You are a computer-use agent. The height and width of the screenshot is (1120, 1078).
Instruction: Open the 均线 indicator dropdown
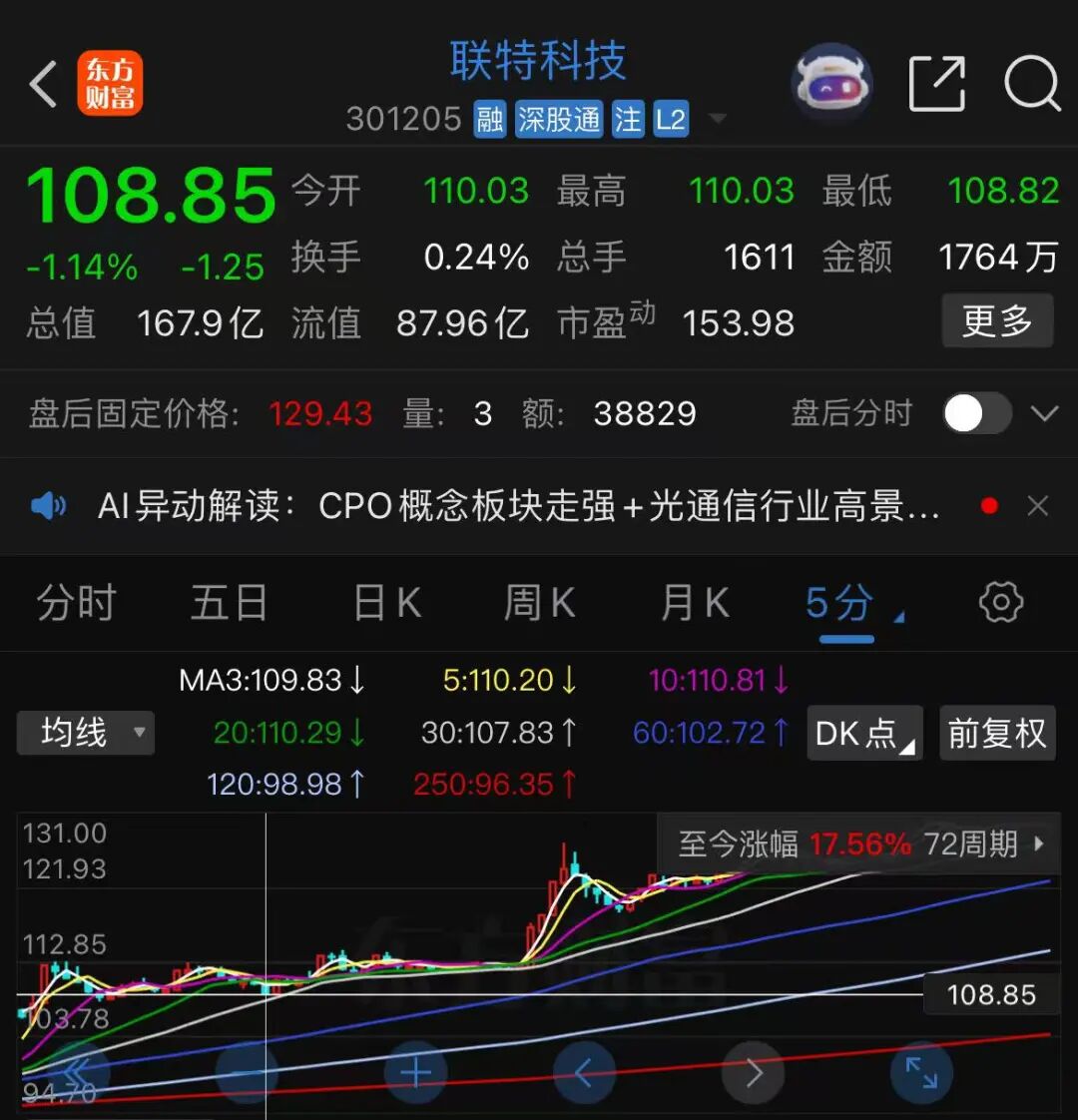click(86, 733)
